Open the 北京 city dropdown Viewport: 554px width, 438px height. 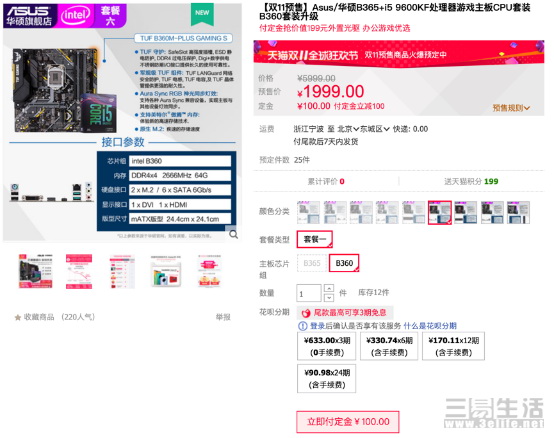click(x=348, y=129)
